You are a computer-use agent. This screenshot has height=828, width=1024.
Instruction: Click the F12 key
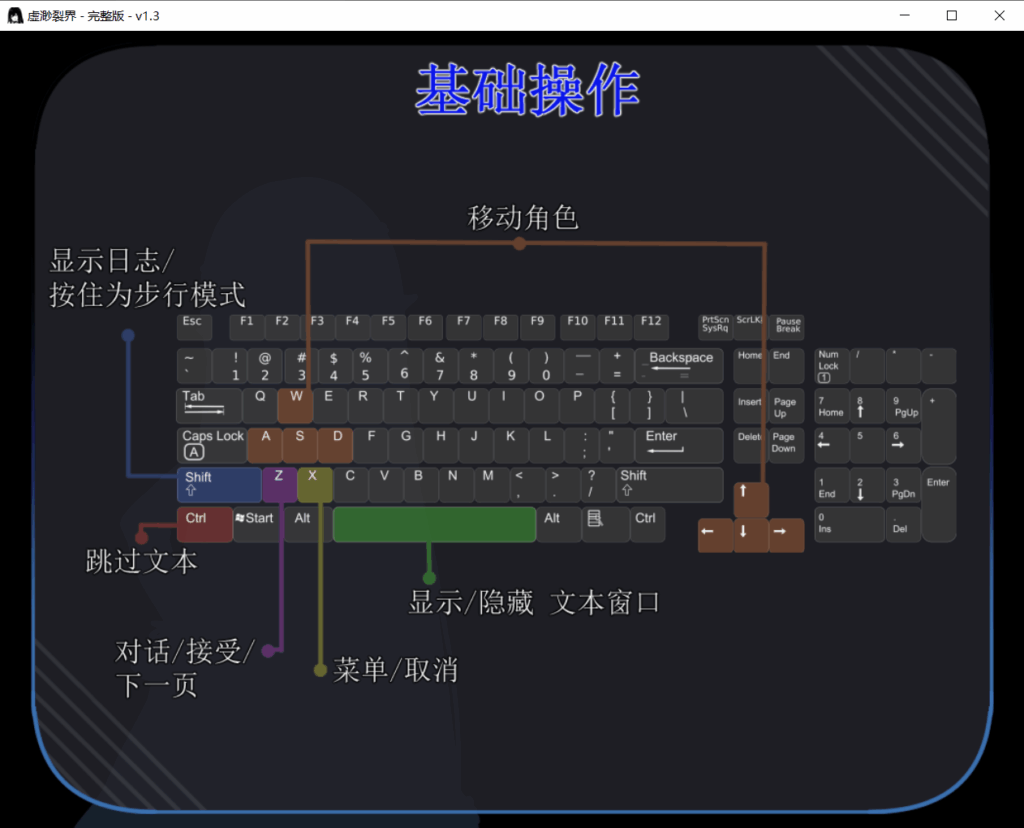pos(651,327)
